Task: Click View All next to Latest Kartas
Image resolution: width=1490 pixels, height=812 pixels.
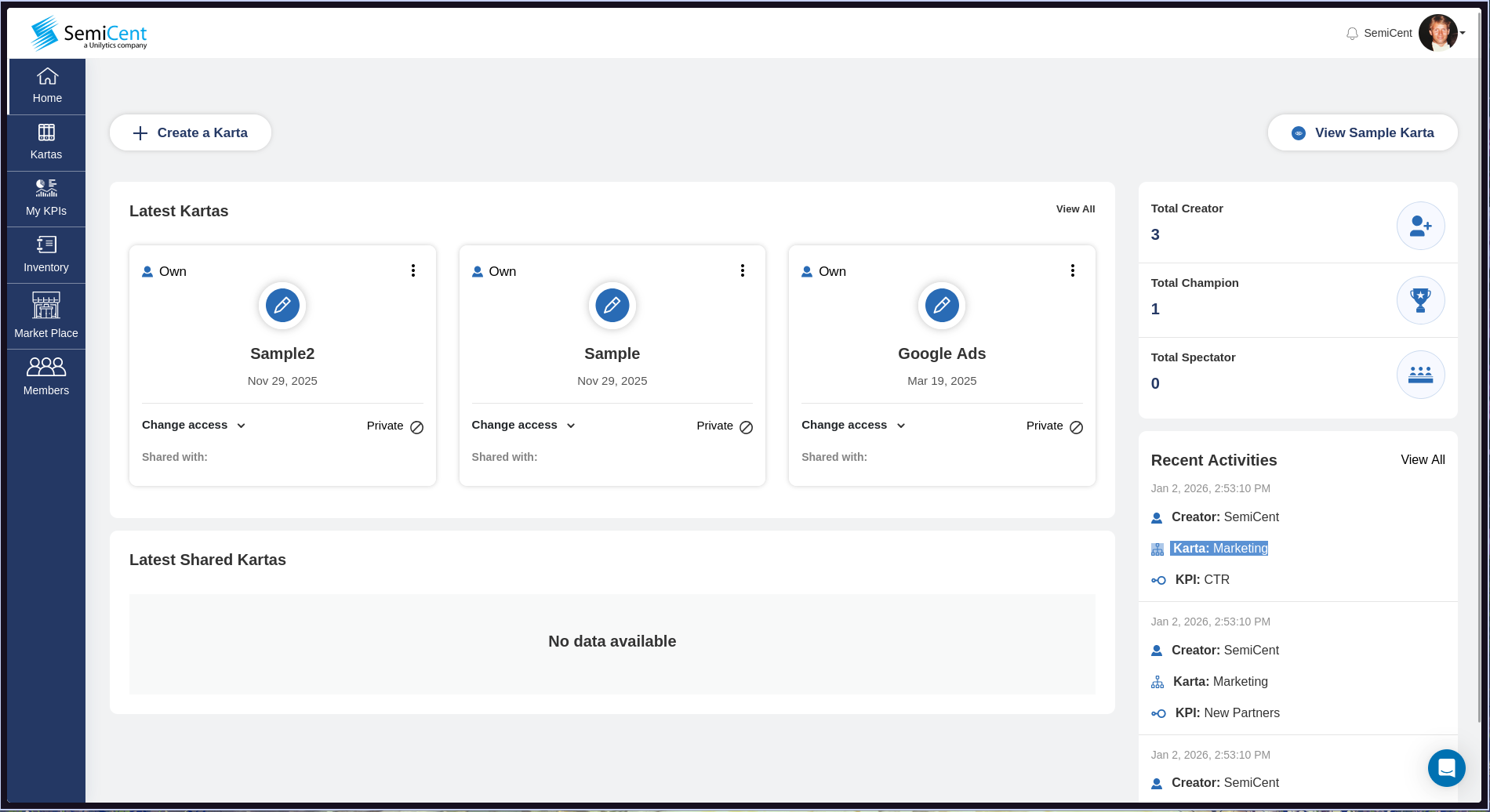Action: tap(1074, 209)
